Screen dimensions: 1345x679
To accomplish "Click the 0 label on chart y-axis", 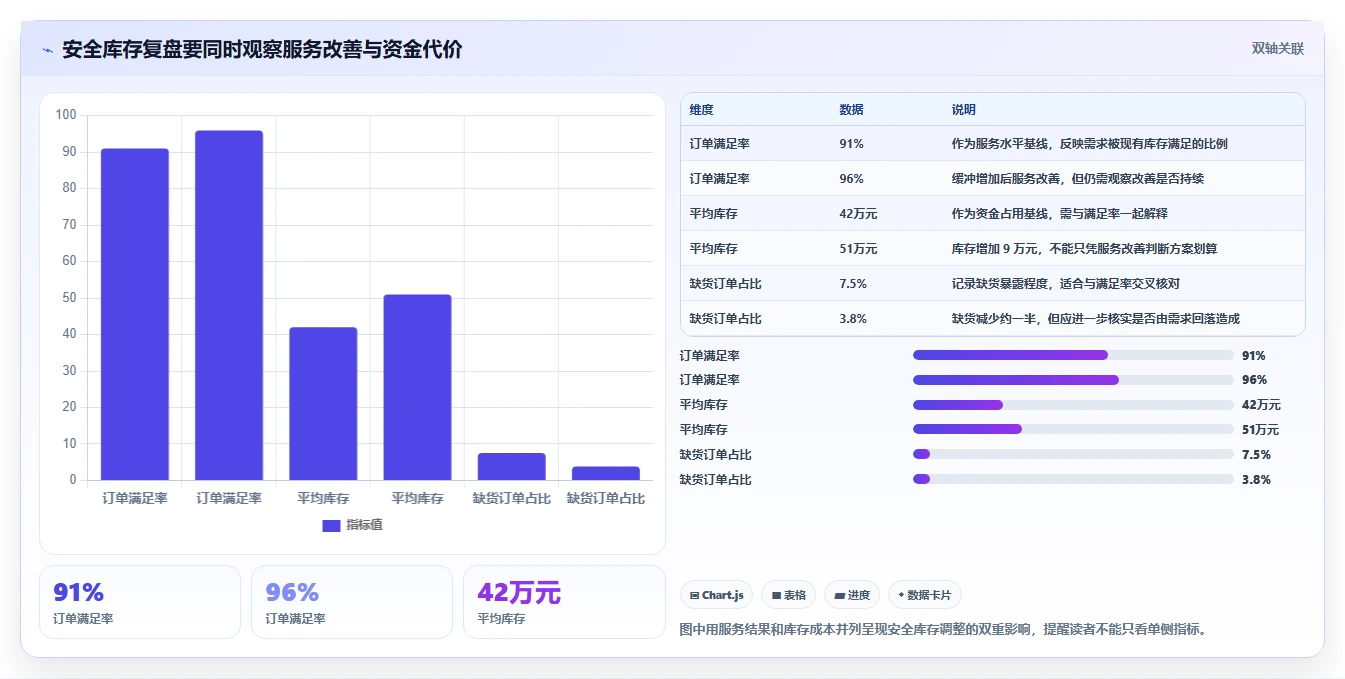I will (73, 480).
